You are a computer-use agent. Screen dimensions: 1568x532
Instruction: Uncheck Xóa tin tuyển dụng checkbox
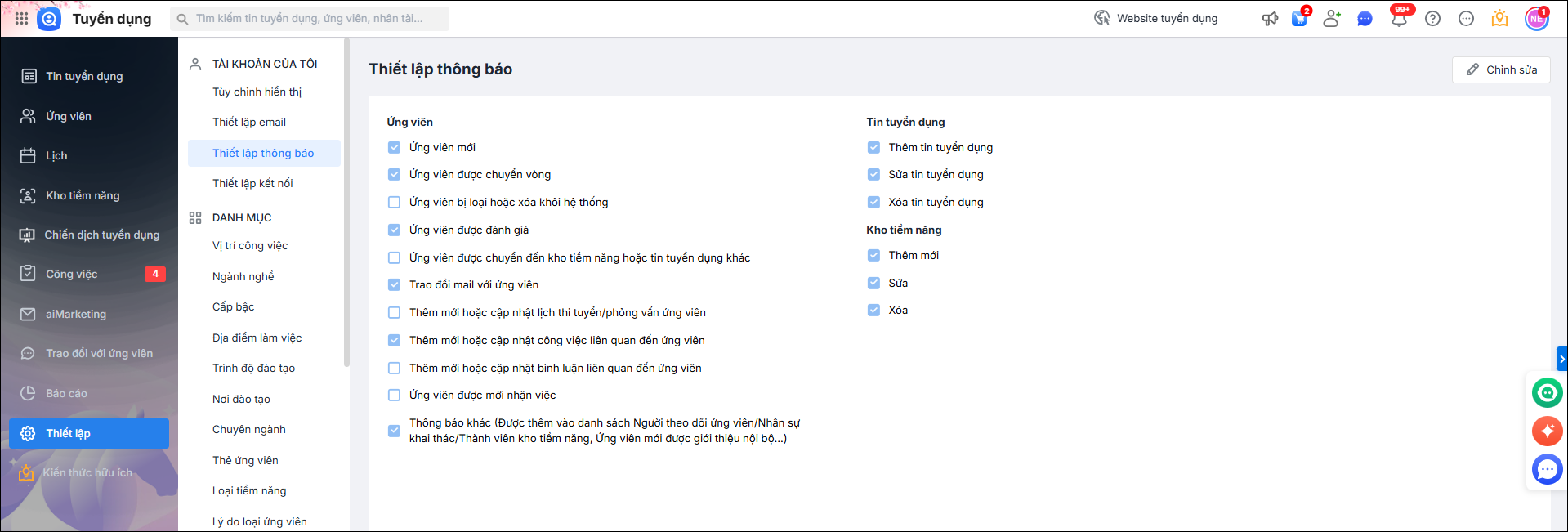click(x=873, y=202)
